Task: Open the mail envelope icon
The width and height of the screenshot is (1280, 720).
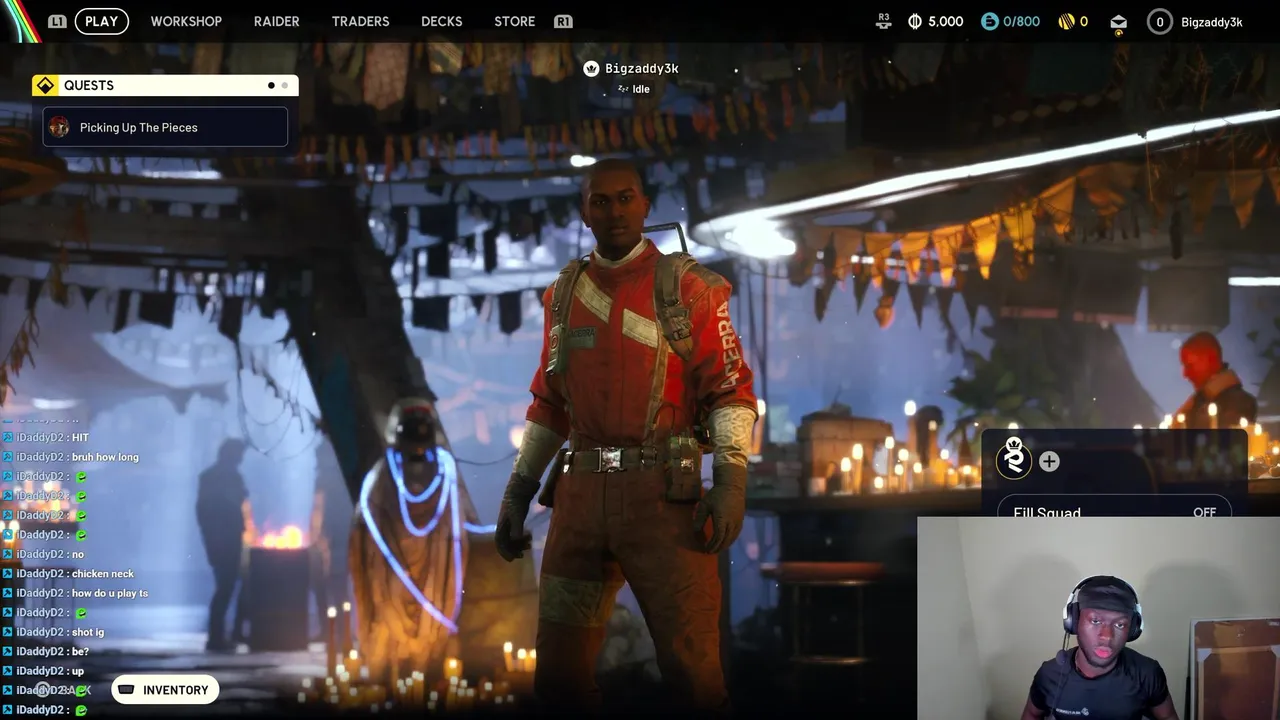Action: point(1118,22)
